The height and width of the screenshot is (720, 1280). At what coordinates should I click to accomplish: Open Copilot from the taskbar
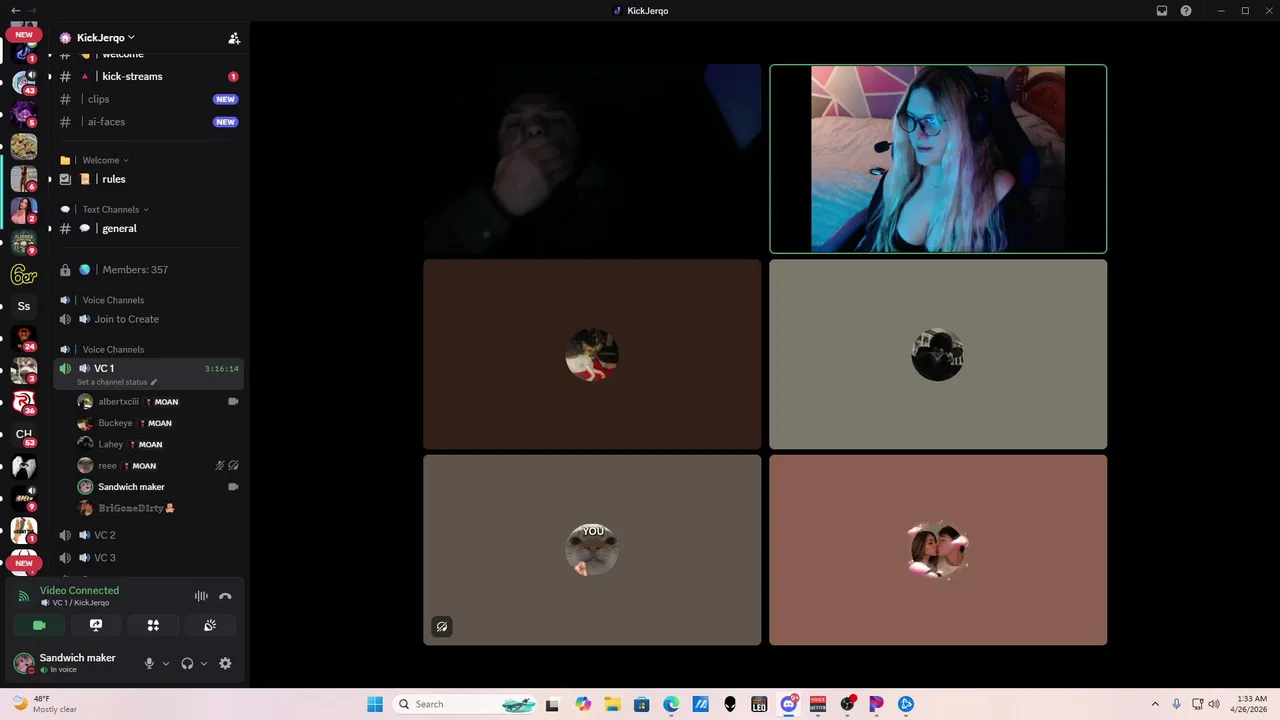pos(583,704)
